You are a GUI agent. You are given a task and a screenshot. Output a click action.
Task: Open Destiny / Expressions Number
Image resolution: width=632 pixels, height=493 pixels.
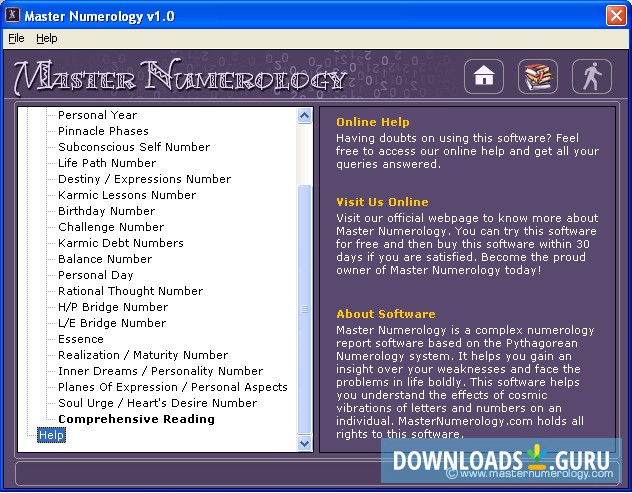[144, 179]
